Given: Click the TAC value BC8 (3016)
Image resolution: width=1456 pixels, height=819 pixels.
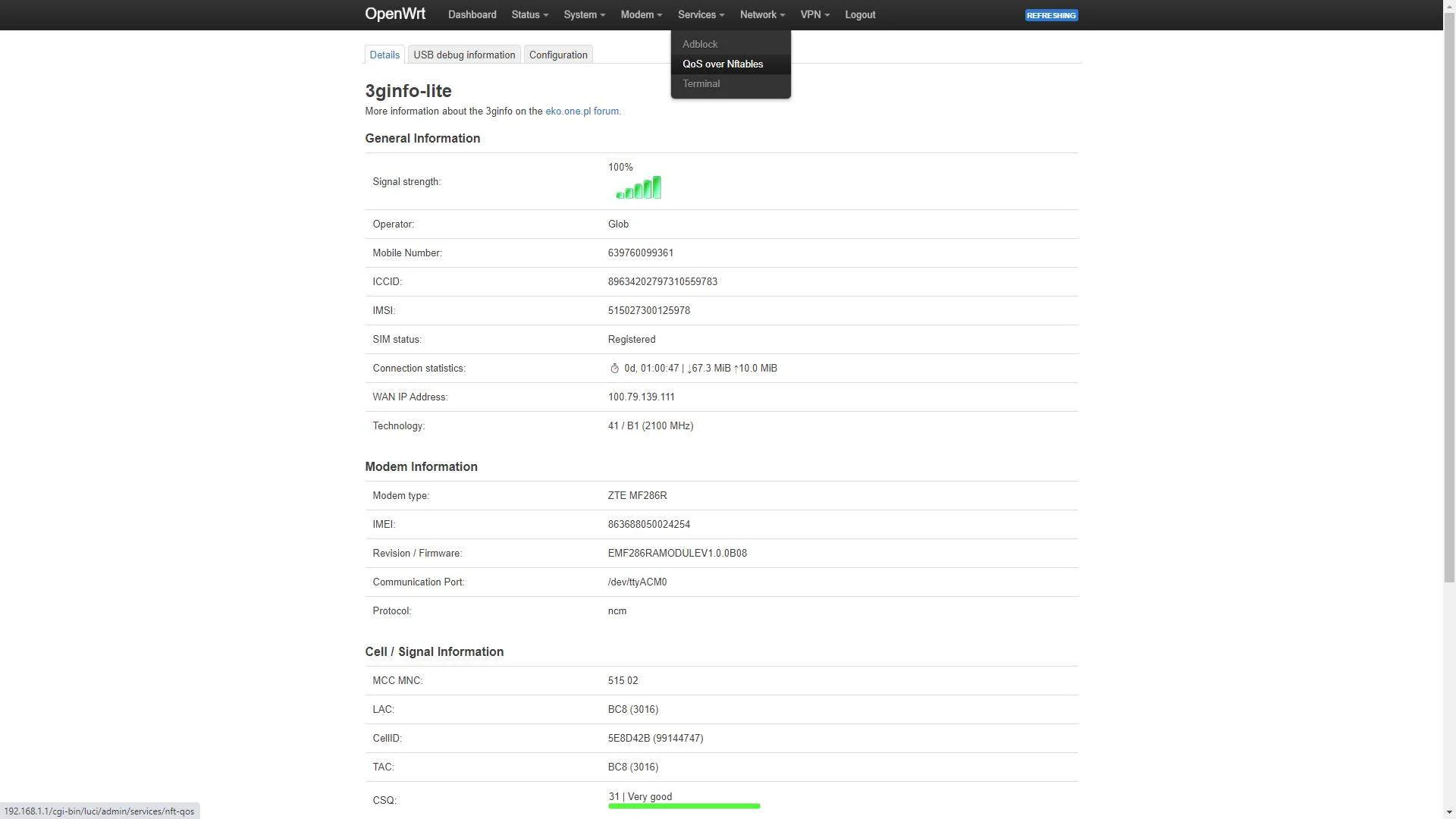Looking at the screenshot, I should click(633, 767).
